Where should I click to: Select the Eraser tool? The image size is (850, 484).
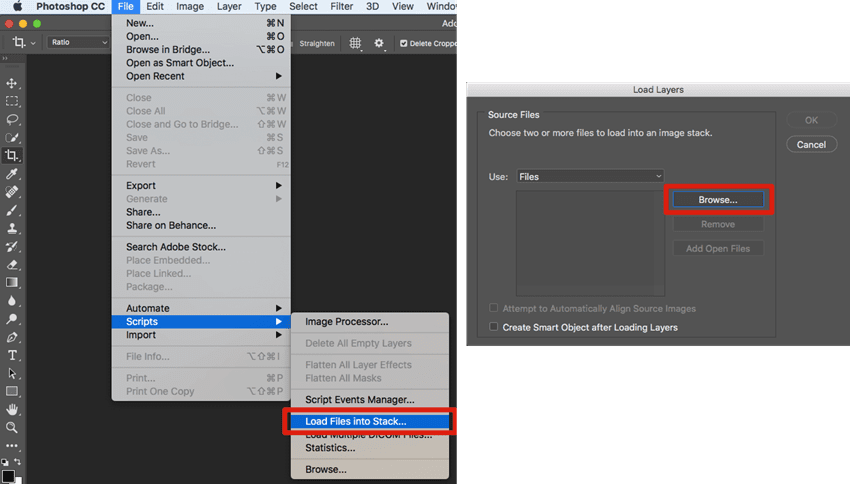[x=11, y=264]
